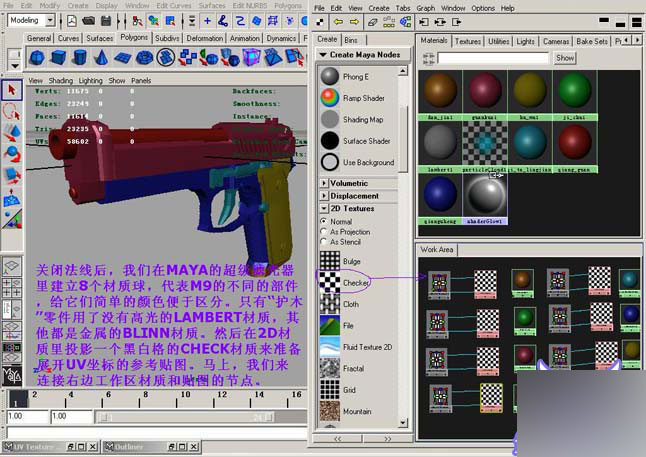
Task: Switch to the Lights tab in Hypershade
Action: (525, 41)
